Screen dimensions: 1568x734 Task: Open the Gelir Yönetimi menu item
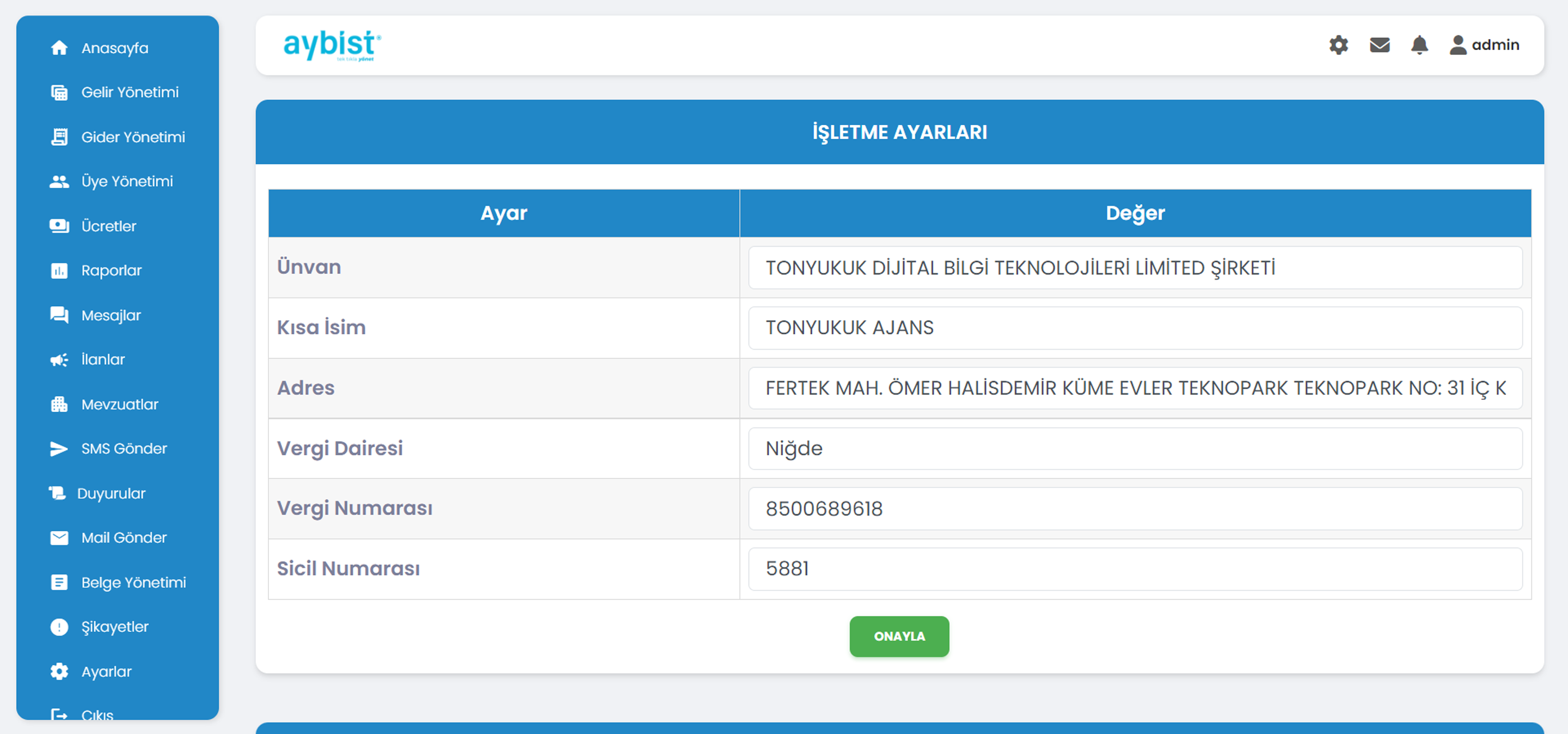130,93
